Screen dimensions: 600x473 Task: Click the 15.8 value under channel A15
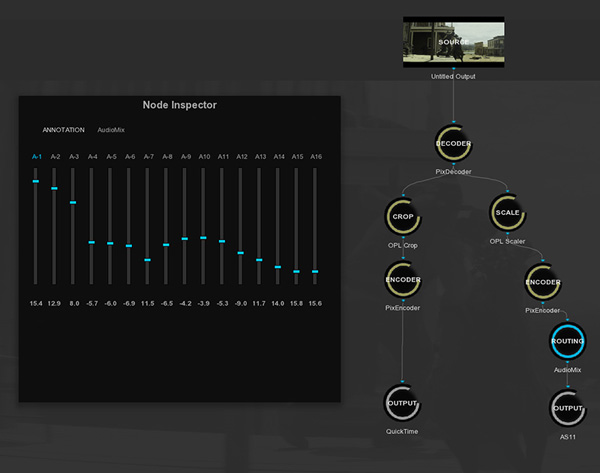click(x=296, y=303)
